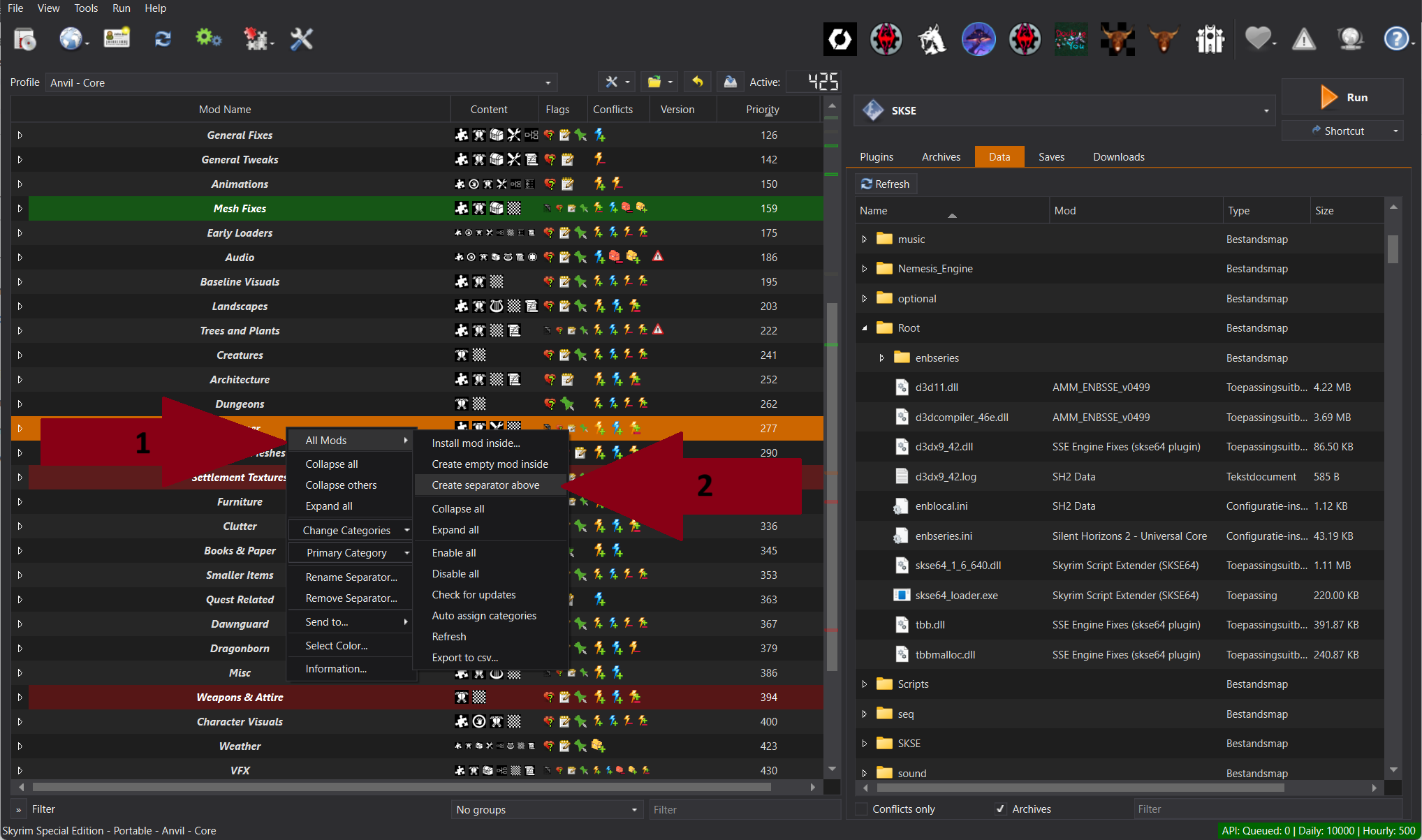Toggle the Archives checkbox
Image resolution: width=1422 pixels, height=840 pixels.
point(1001,809)
